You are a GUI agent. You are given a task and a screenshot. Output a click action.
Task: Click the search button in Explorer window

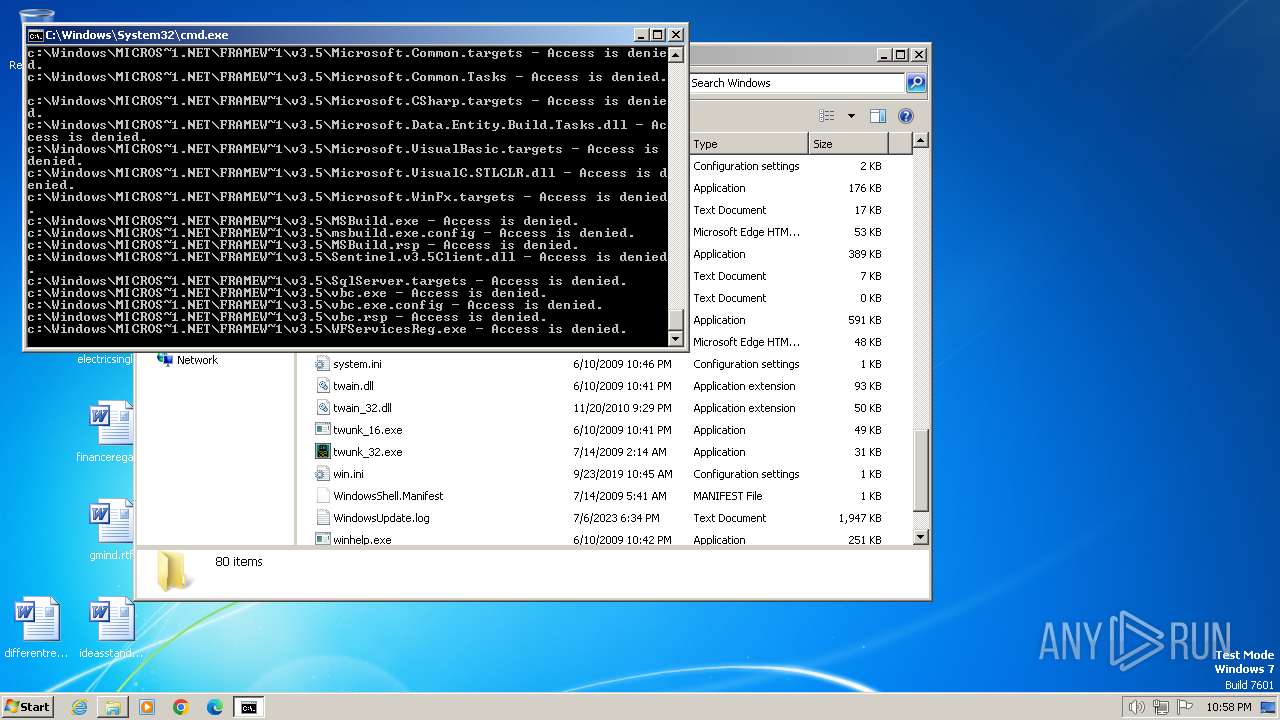tap(915, 83)
